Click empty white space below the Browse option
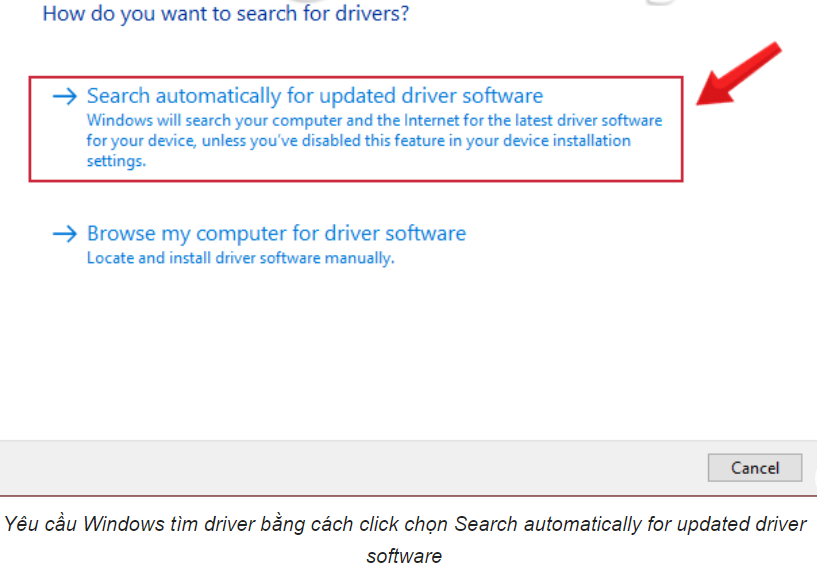The image size is (817, 572). coord(400,350)
